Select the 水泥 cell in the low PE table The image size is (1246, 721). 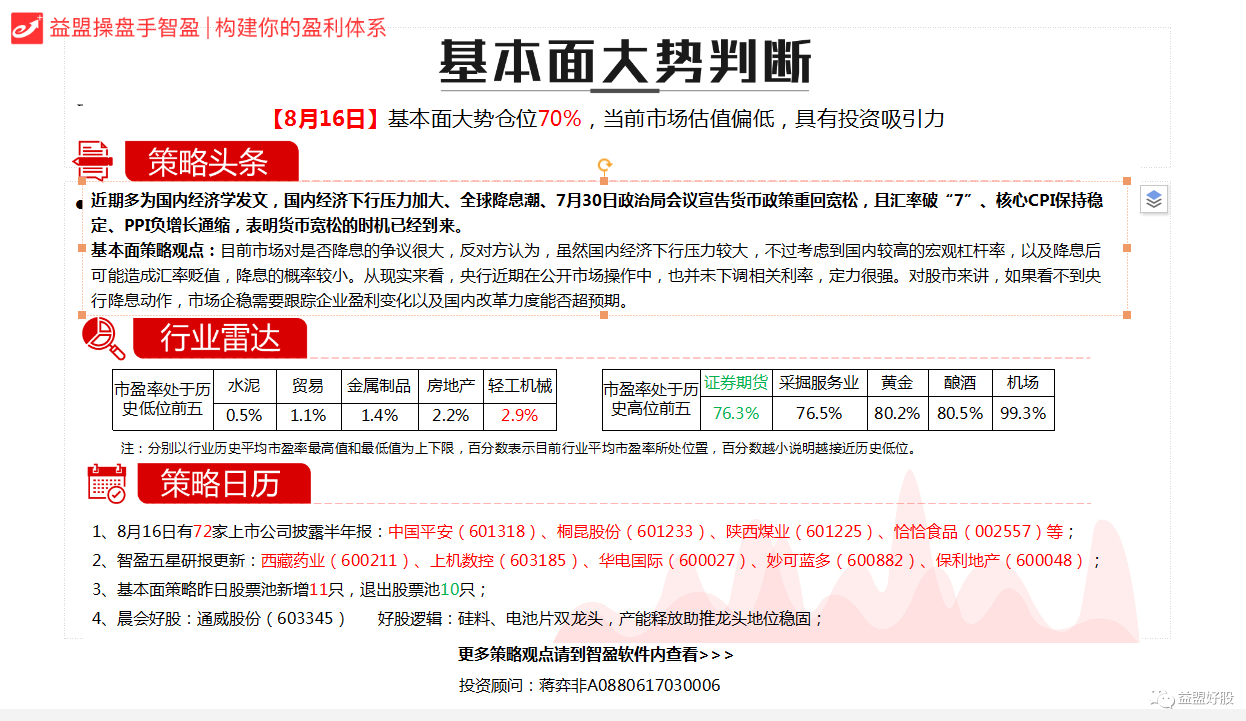[x=244, y=385]
